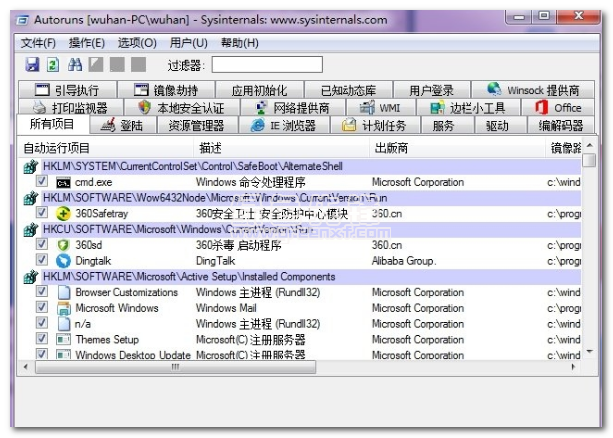Screen dimensions: 613x438
Task: Switch to the 已知动态库 tab
Action: [349, 90]
